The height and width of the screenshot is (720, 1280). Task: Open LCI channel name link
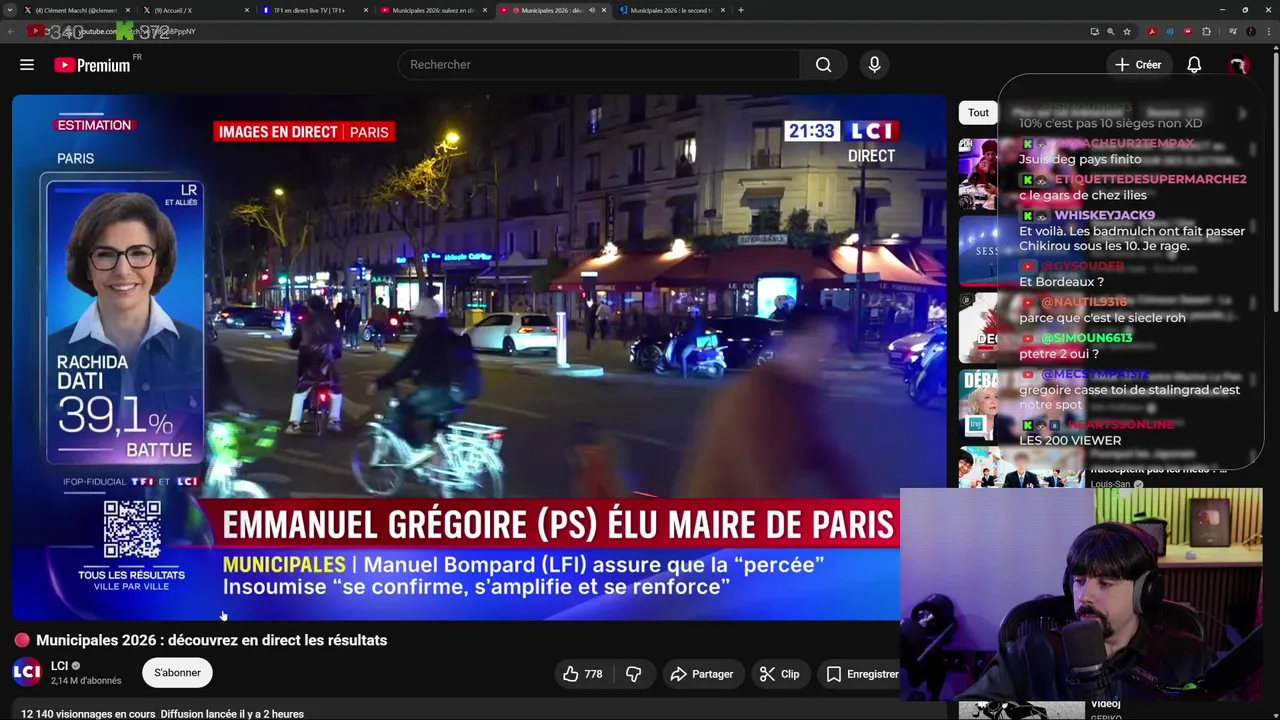(59, 666)
